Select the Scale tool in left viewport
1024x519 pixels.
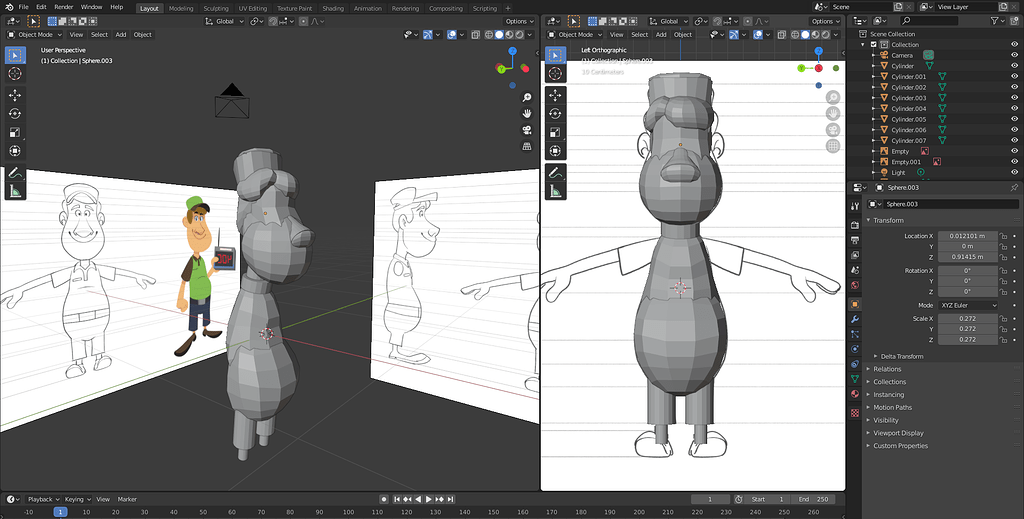click(14, 132)
